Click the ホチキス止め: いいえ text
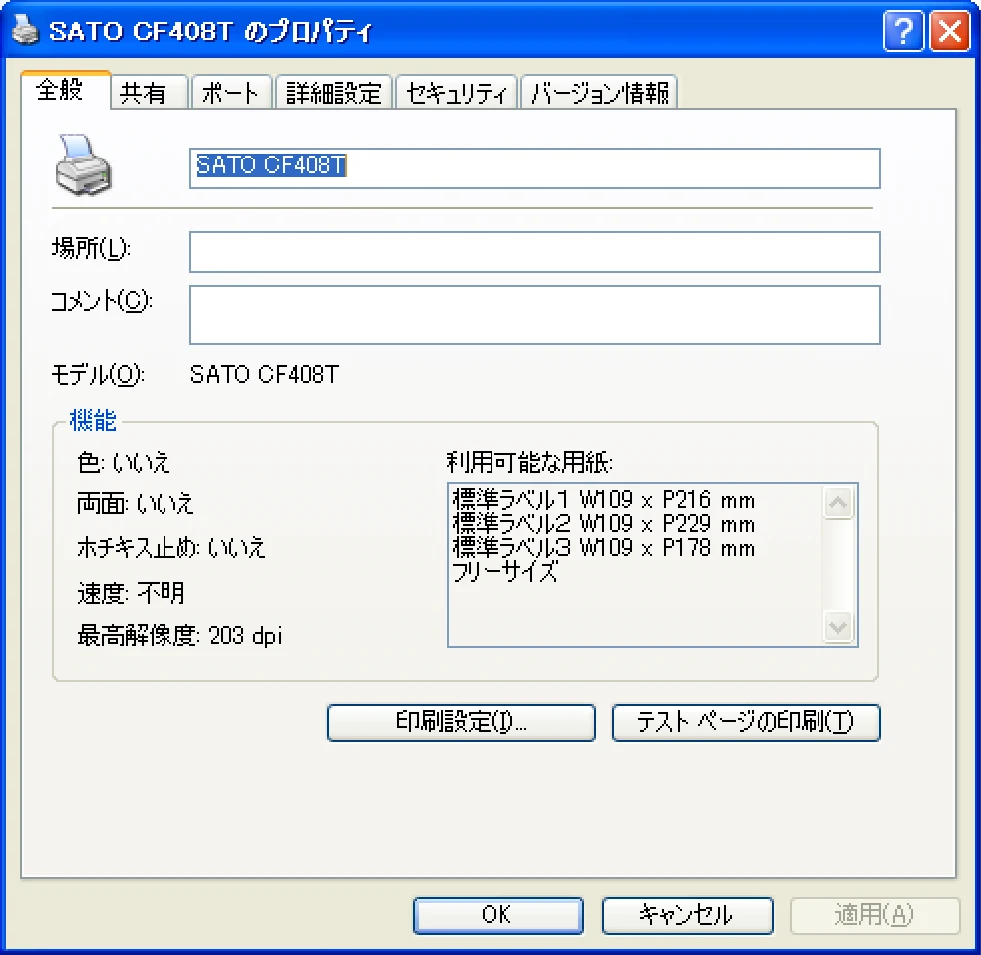This screenshot has width=981, height=955. (171, 547)
